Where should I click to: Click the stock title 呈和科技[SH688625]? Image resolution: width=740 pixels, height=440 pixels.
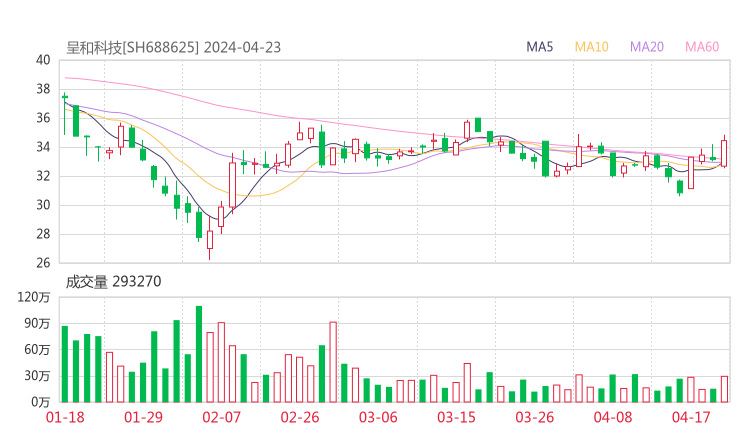pos(133,48)
